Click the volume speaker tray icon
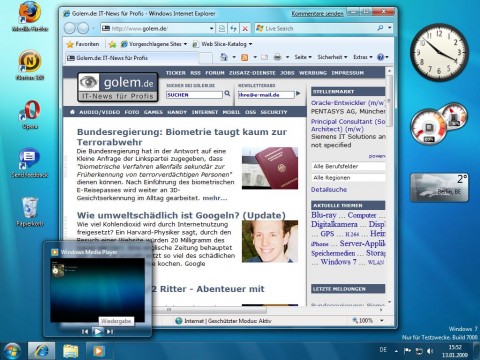The height and width of the screenshot is (360, 480). (x=430, y=351)
